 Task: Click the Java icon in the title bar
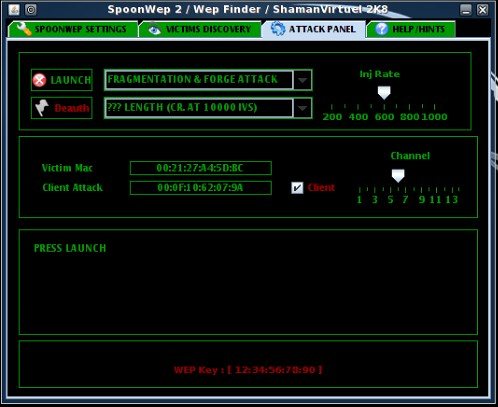point(14,9)
